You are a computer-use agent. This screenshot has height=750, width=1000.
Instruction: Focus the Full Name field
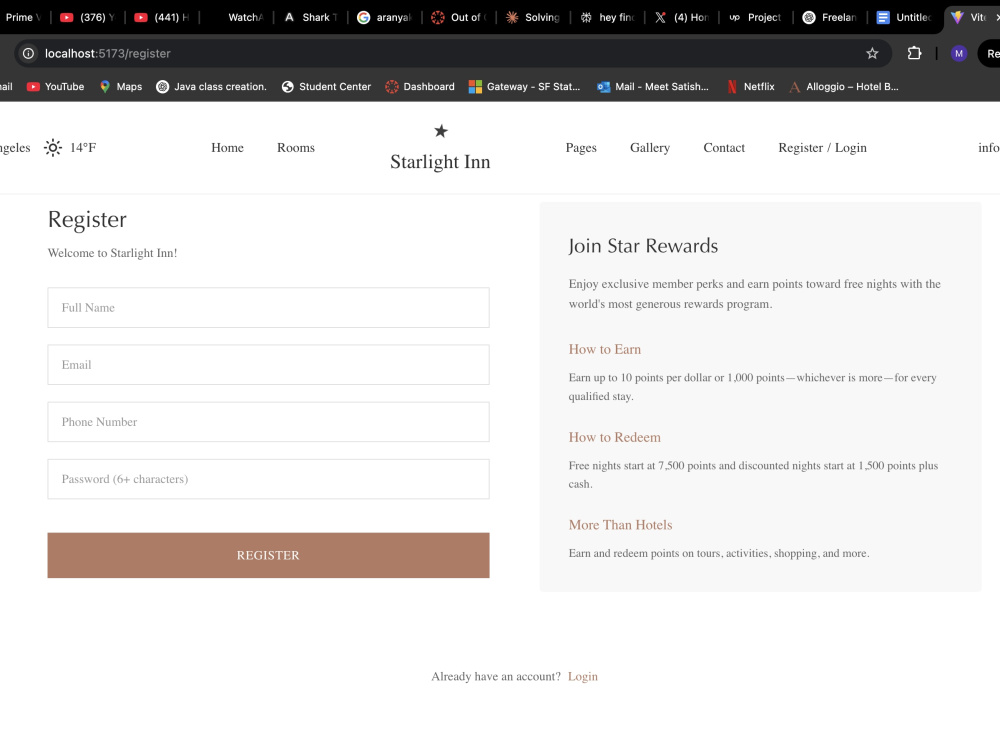pos(268,308)
